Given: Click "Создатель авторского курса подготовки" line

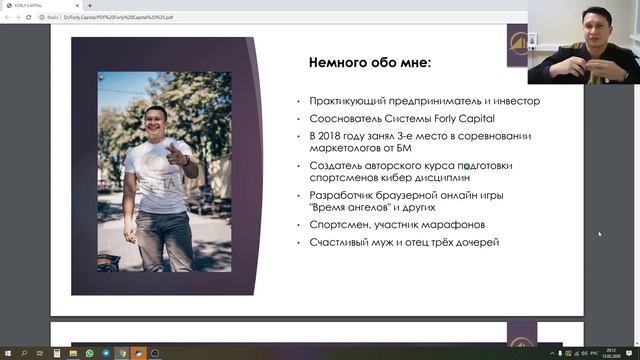Looking at the screenshot, I should click(411, 166).
